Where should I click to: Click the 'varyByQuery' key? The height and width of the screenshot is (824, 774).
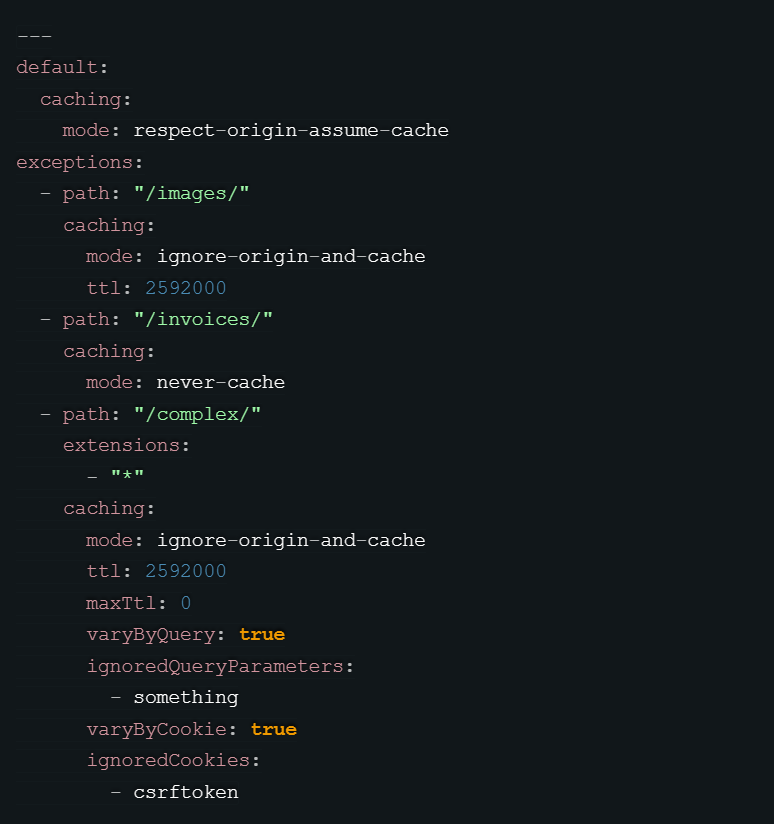click(x=150, y=634)
